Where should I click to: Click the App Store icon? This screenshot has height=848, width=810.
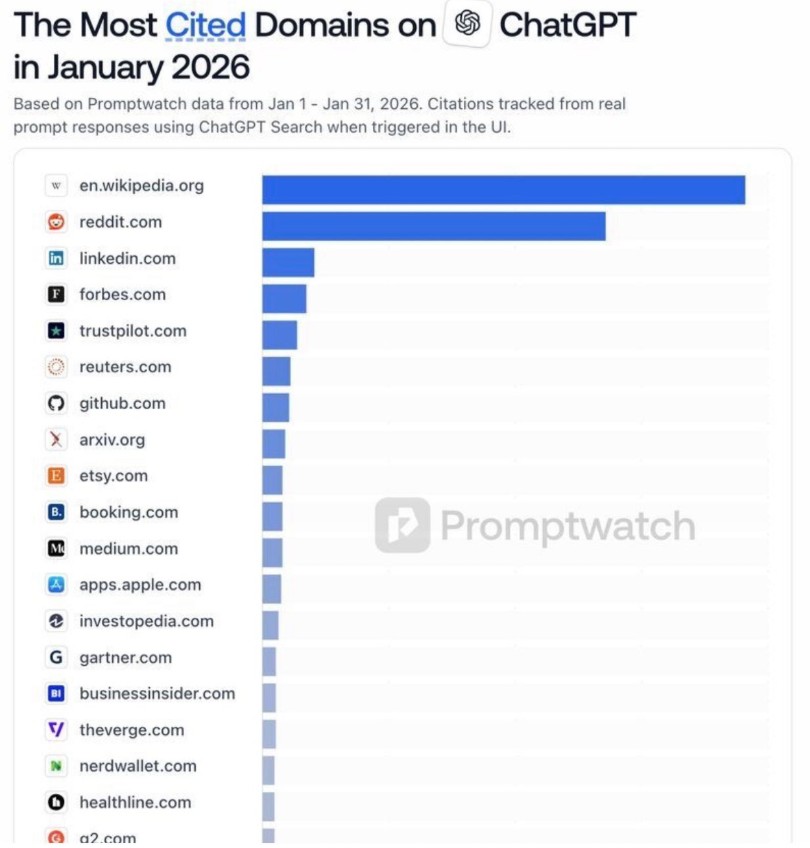[57, 585]
